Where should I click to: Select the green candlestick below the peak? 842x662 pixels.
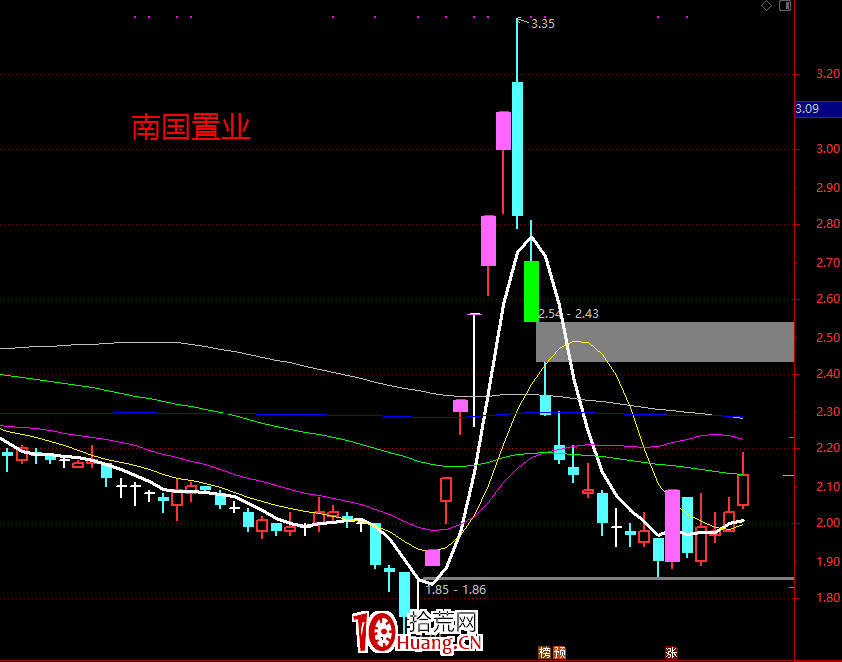[x=531, y=291]
